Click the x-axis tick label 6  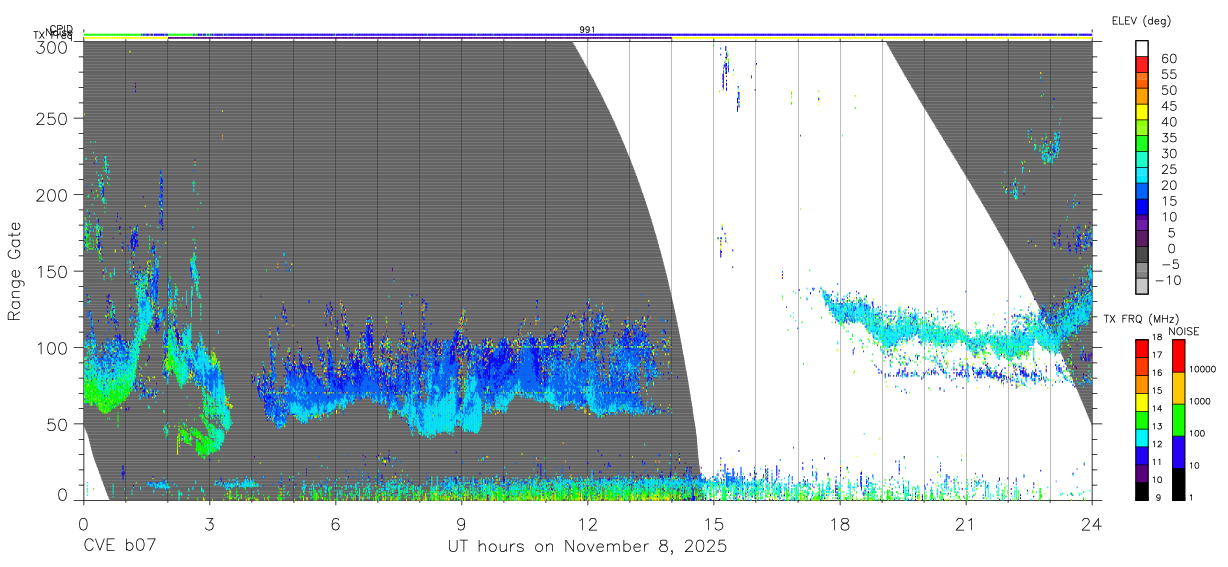pos(335,523)
